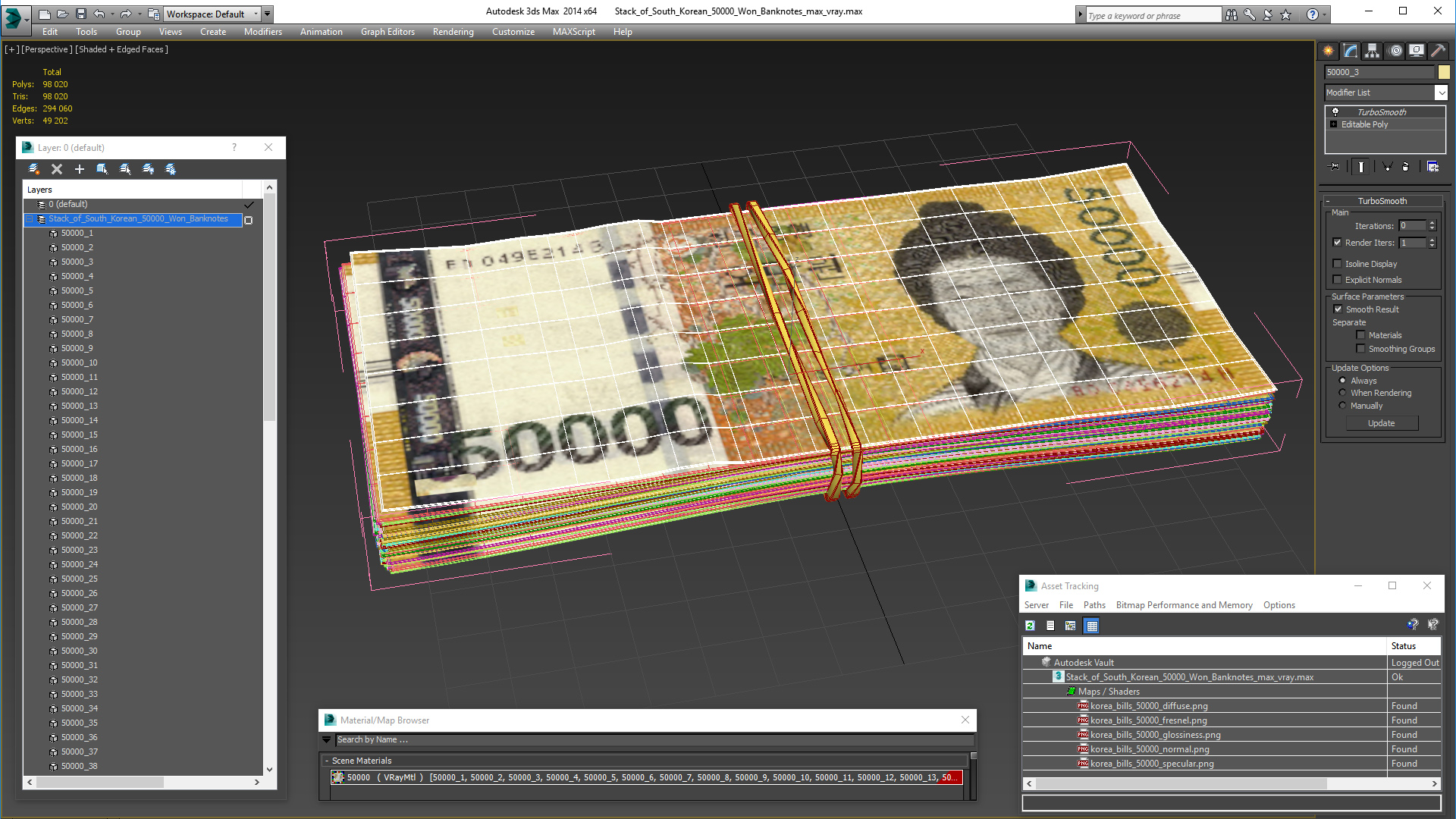Screen dimensions: 1456x819
Task: Click the Undo arrow icon
Action: [99, 14]
